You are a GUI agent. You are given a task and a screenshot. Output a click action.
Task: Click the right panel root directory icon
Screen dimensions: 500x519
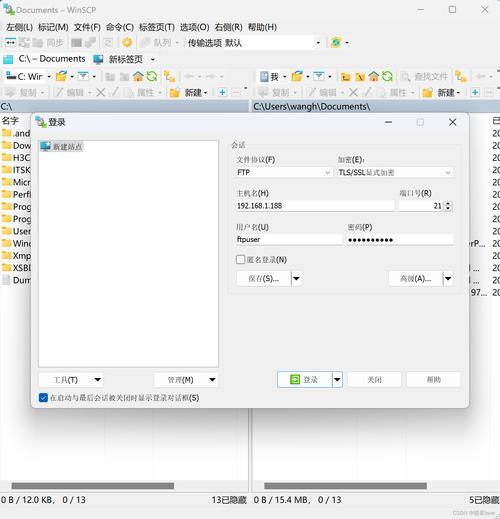[360, 77]
